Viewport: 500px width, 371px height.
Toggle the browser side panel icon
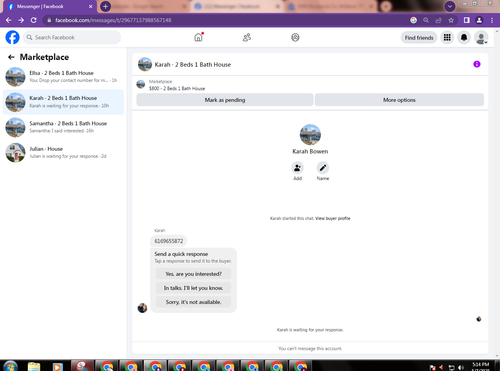pos(467,20)
